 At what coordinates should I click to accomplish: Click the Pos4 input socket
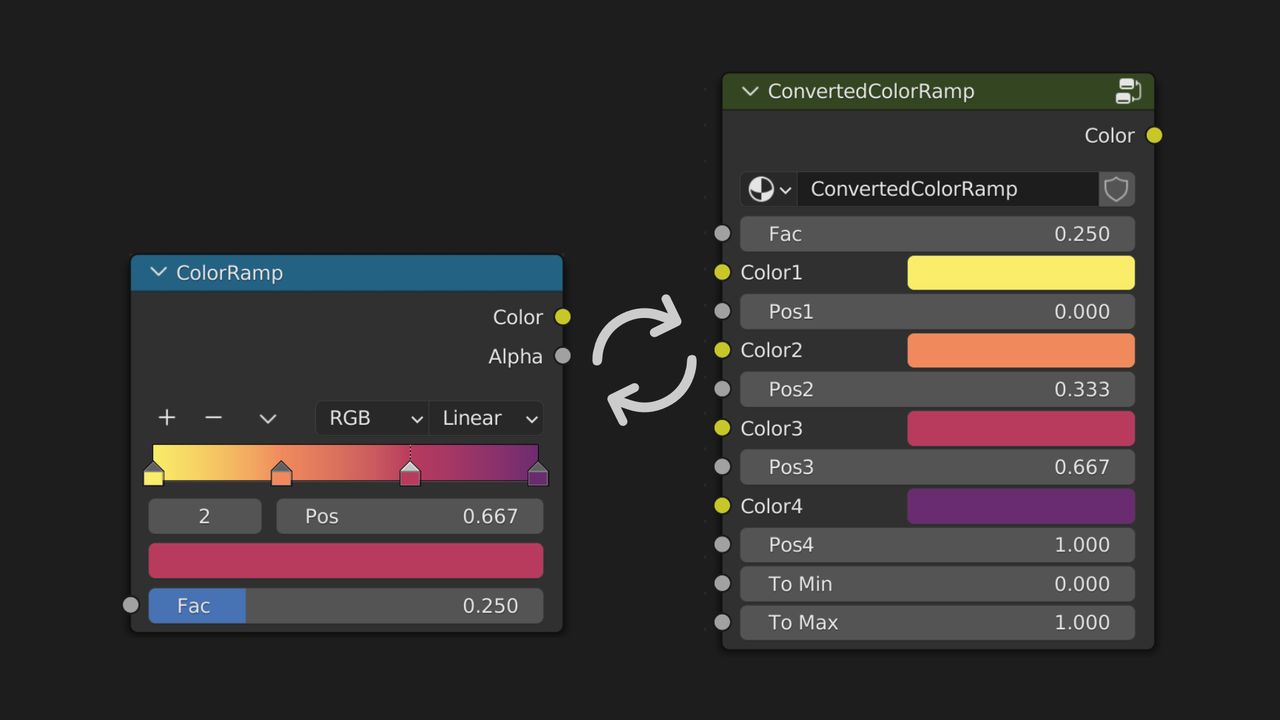[x=723, y=544]
